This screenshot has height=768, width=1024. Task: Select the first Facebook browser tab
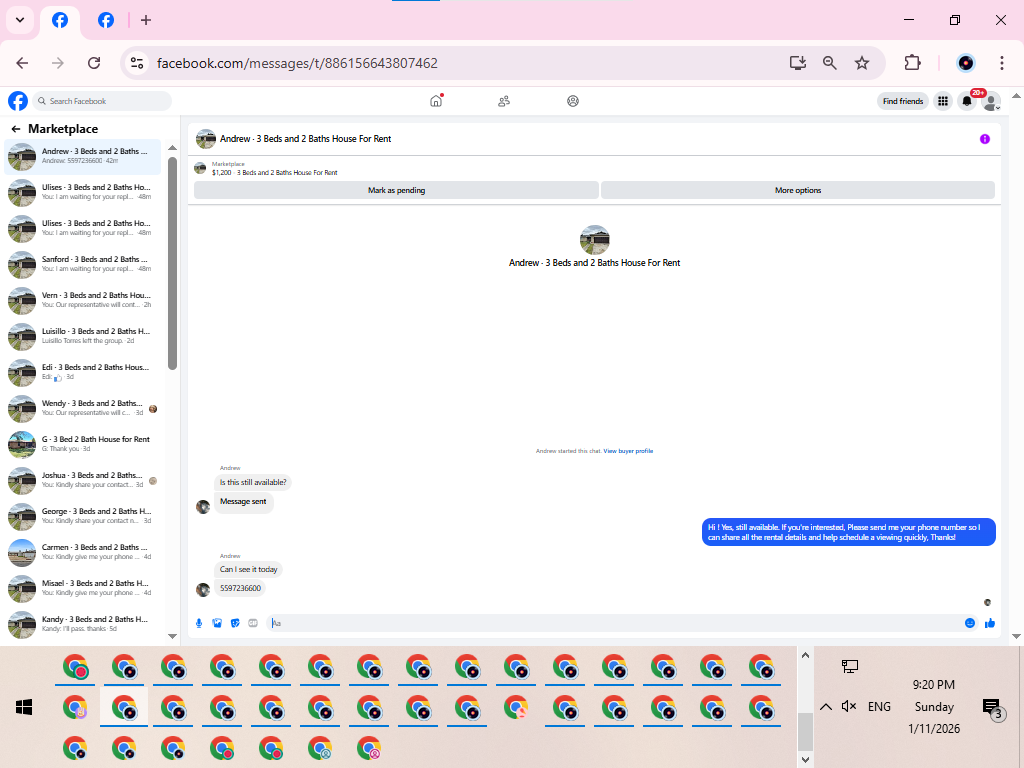(x=60, y=20)
